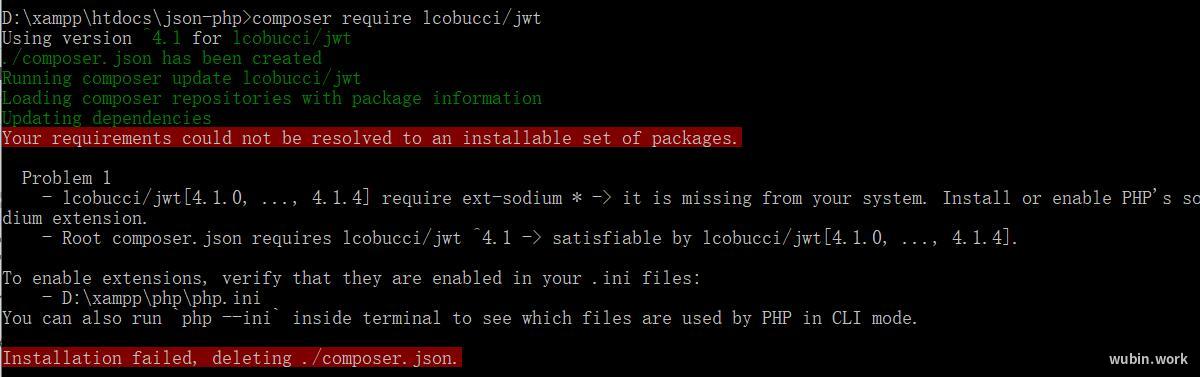Click the D:\xampp\htdocs\json-php prompt path
Viewport: 1200px width, 377px height.
[x=122, y=18]
